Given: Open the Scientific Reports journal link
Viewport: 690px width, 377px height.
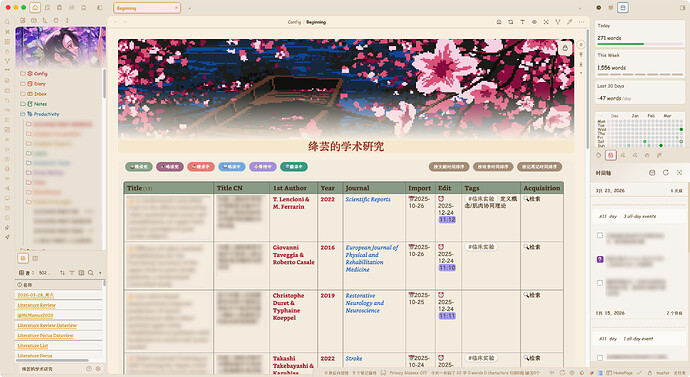Looking at the screenshot, I should tap(368, 199).
